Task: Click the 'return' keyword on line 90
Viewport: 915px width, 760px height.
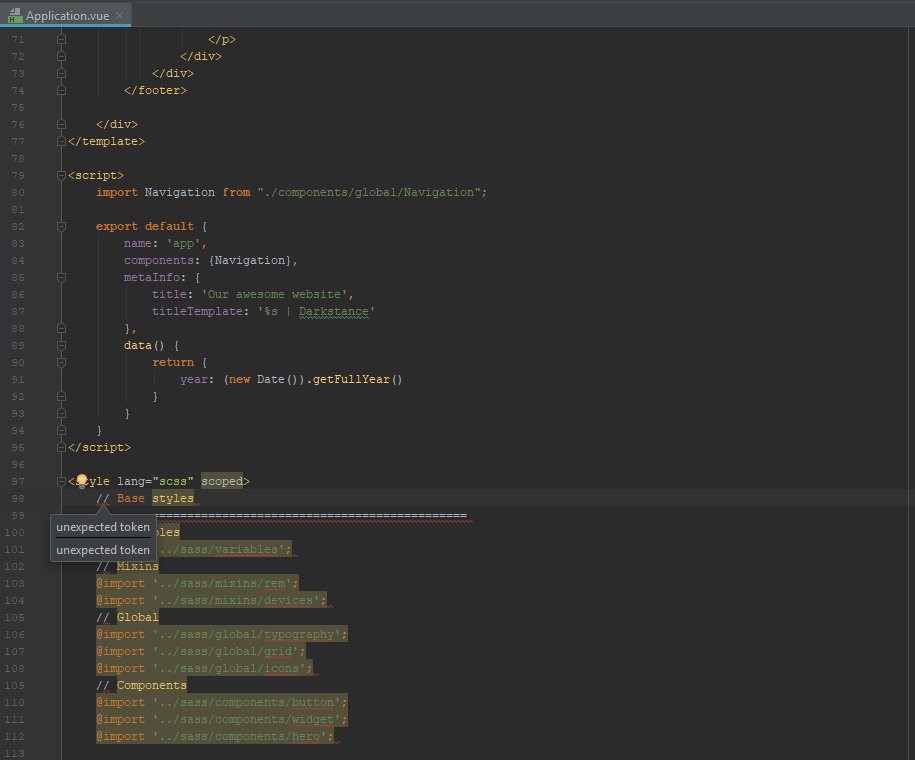Action: coord(173,362)
